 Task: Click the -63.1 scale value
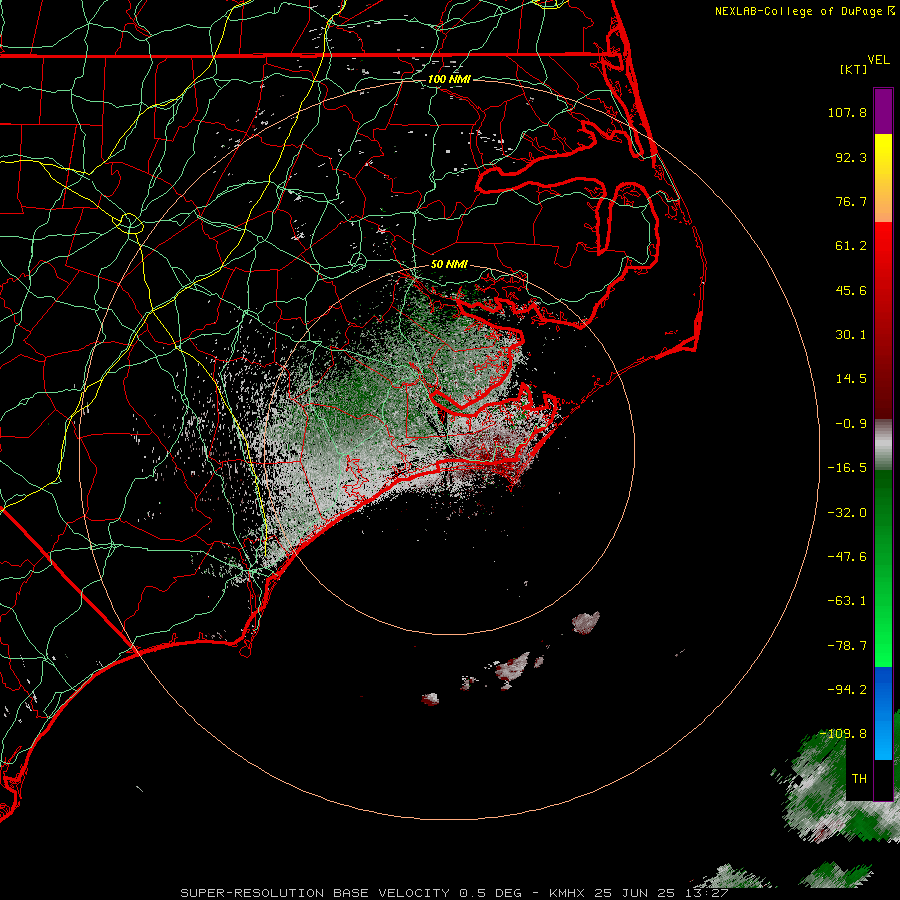(x=847, y=601)
